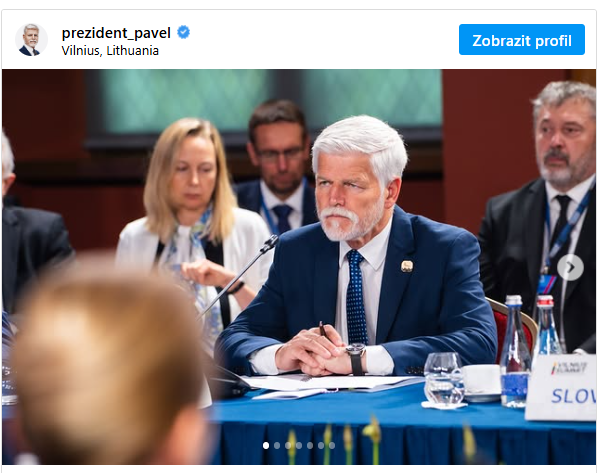Click the Zobrazit profil button

(522, 40)
